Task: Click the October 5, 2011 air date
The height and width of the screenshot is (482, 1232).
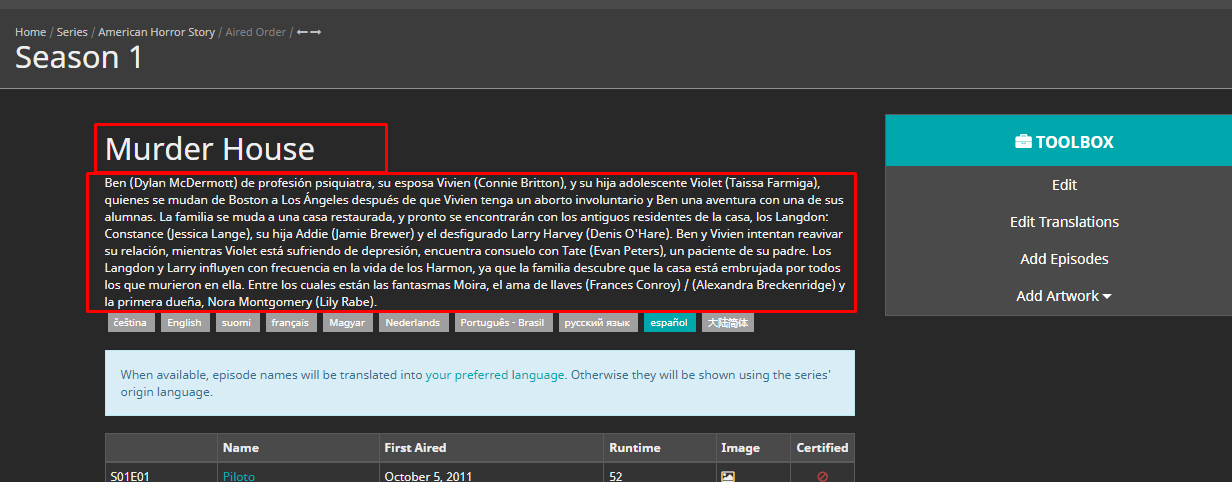Action: coord(428,477)
